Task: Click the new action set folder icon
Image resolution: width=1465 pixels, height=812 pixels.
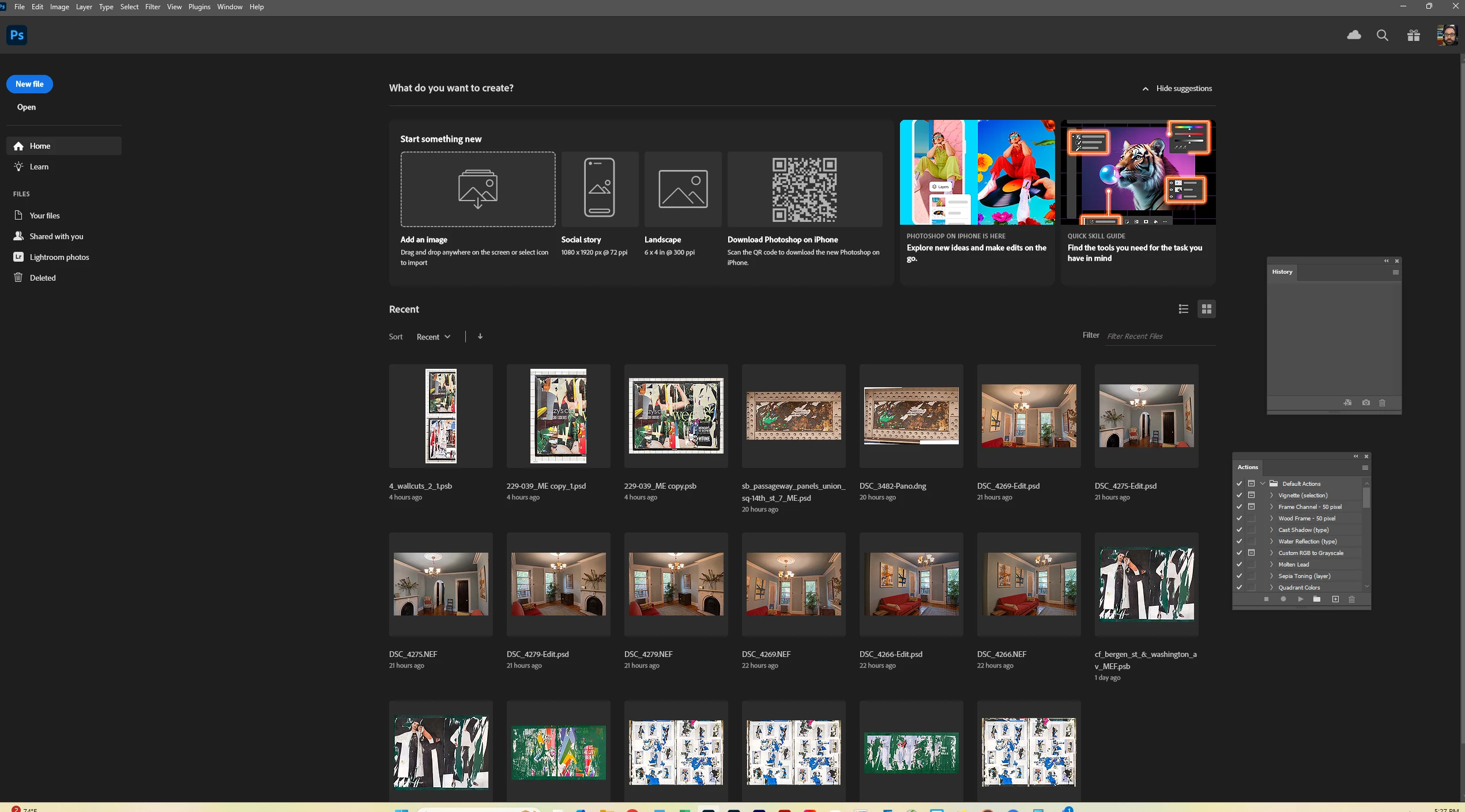Action: pyautogui.click(x=1317, y=599)
